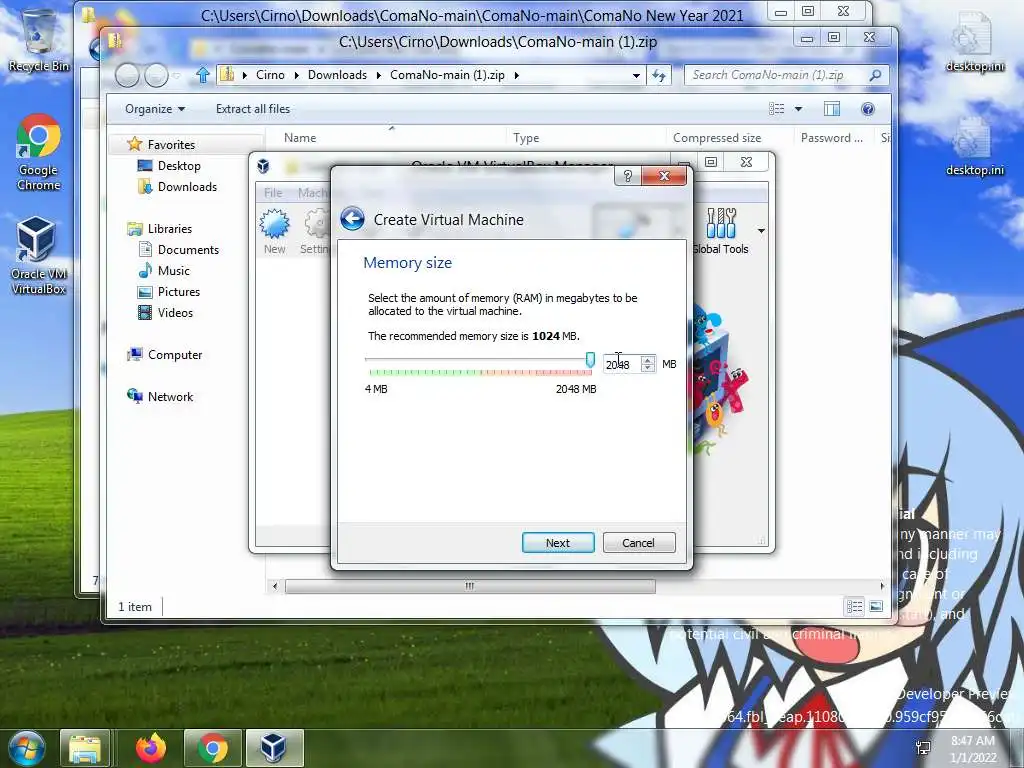Open Desktop in navigation pane

tap(179, 166)
